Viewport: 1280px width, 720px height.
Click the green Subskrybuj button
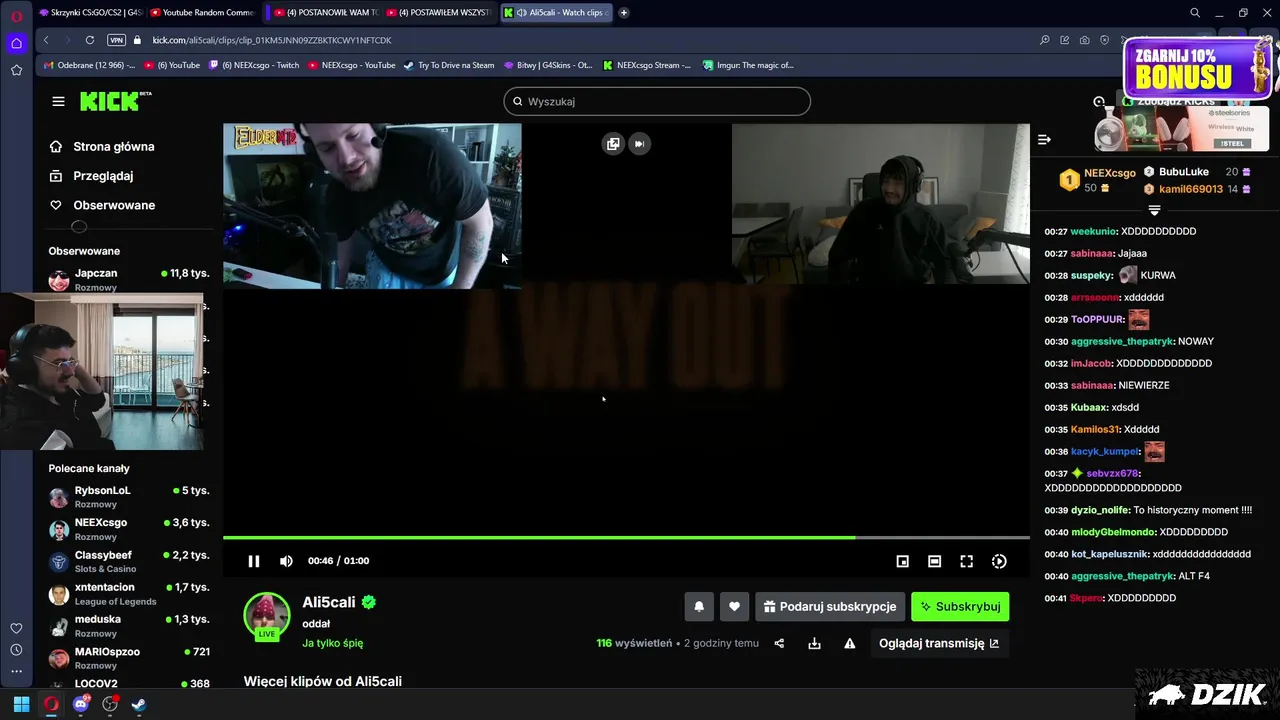pos(960,606)
